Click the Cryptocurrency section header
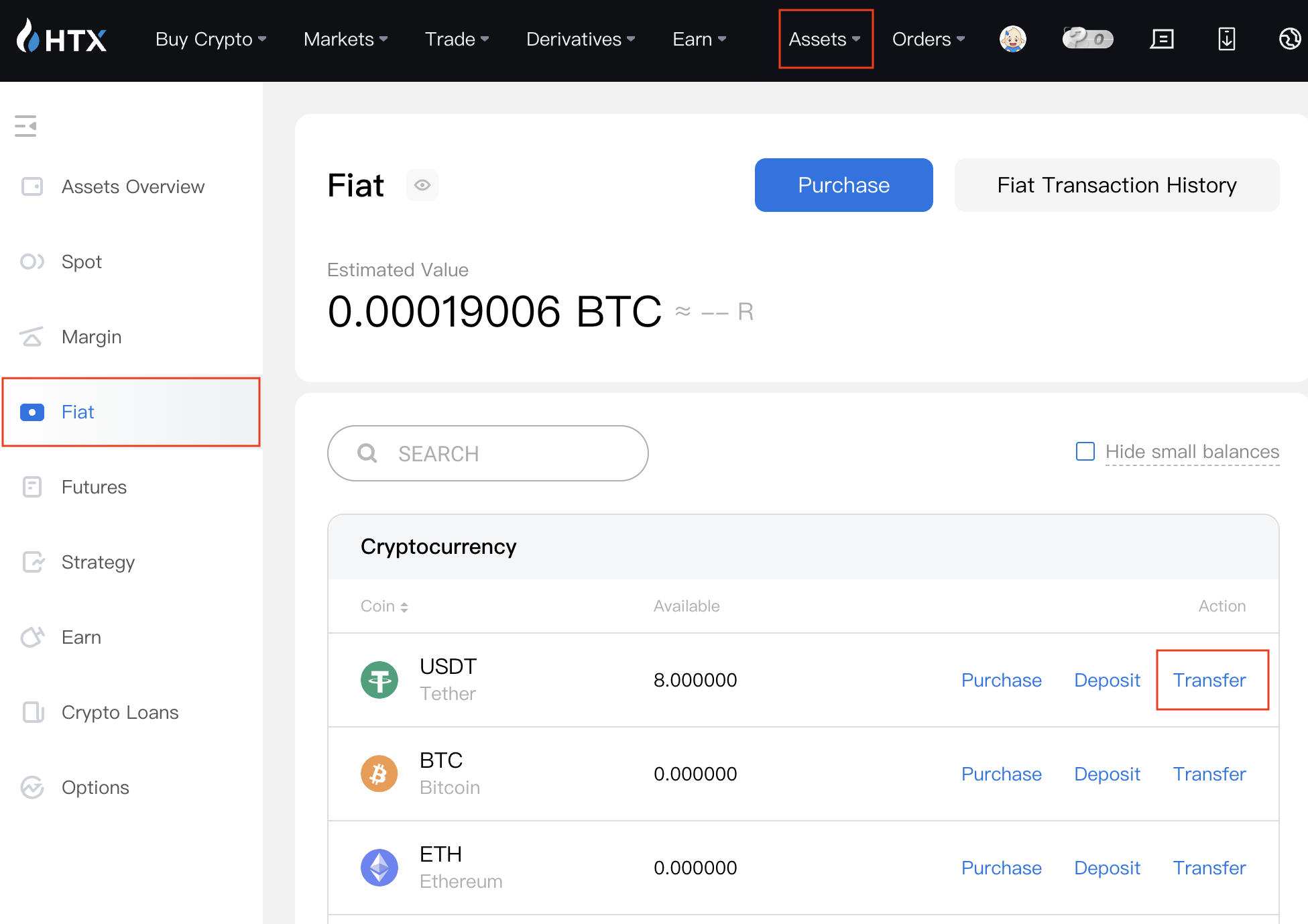1308x924 pixels. click(438, 546)
